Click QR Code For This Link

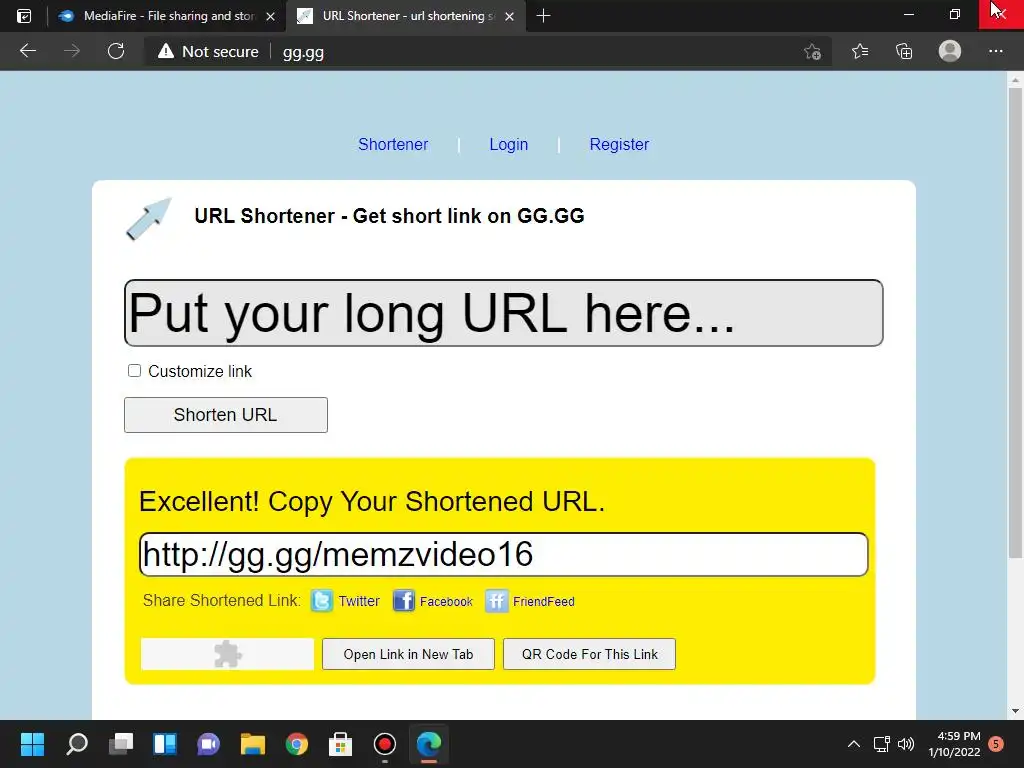pos(589,654)
